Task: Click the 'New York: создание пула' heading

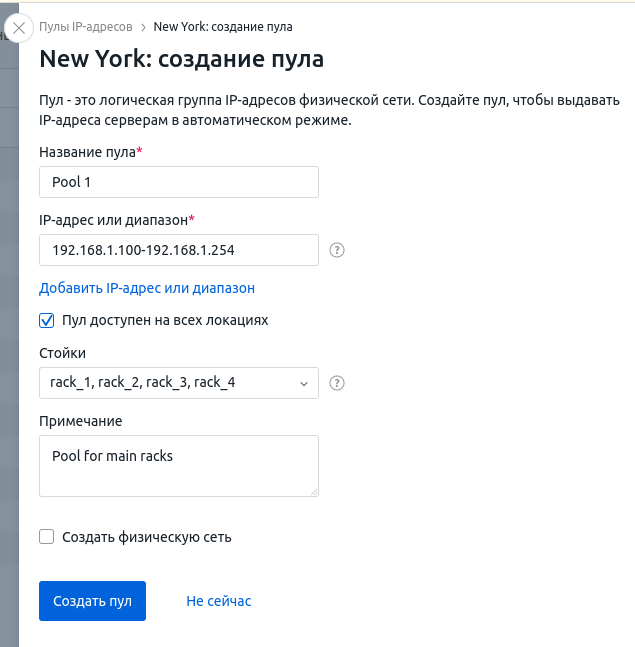Action: pyautogui.click(x=181, y=59)
